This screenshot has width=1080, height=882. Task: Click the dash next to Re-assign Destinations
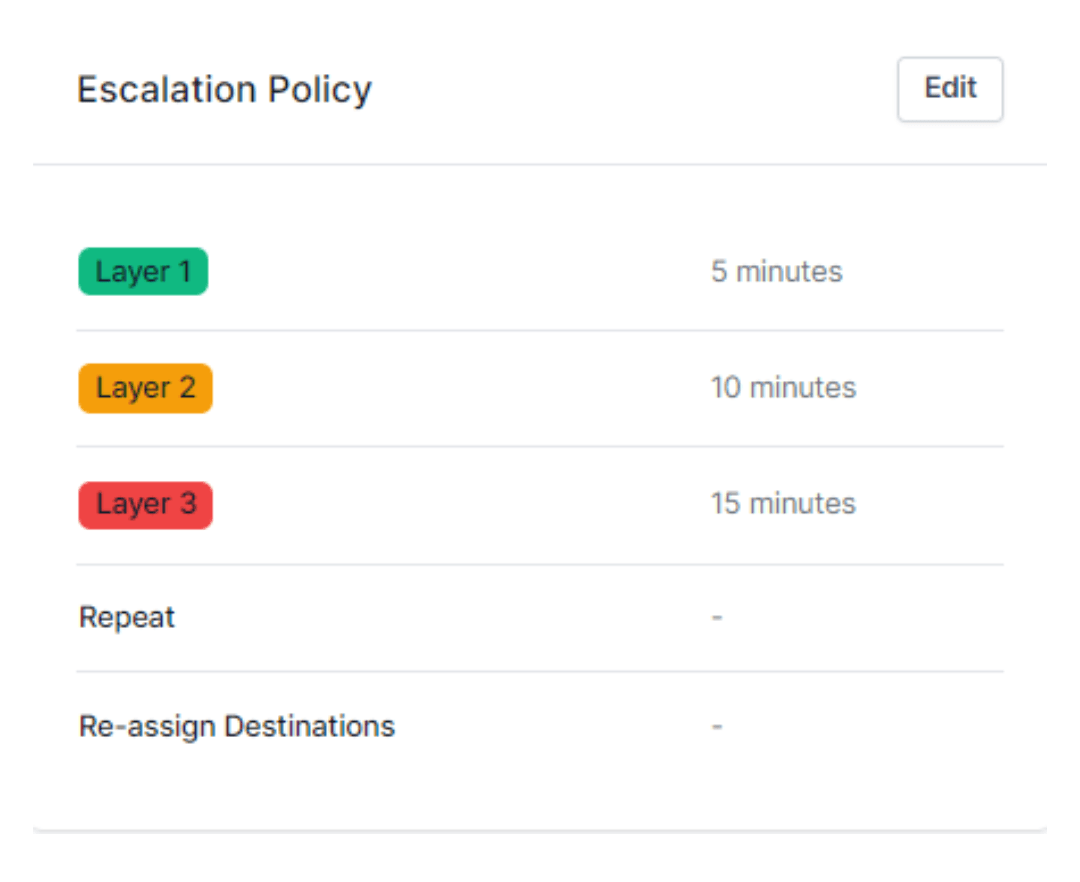pyautogui.click(x=716, y=726)
